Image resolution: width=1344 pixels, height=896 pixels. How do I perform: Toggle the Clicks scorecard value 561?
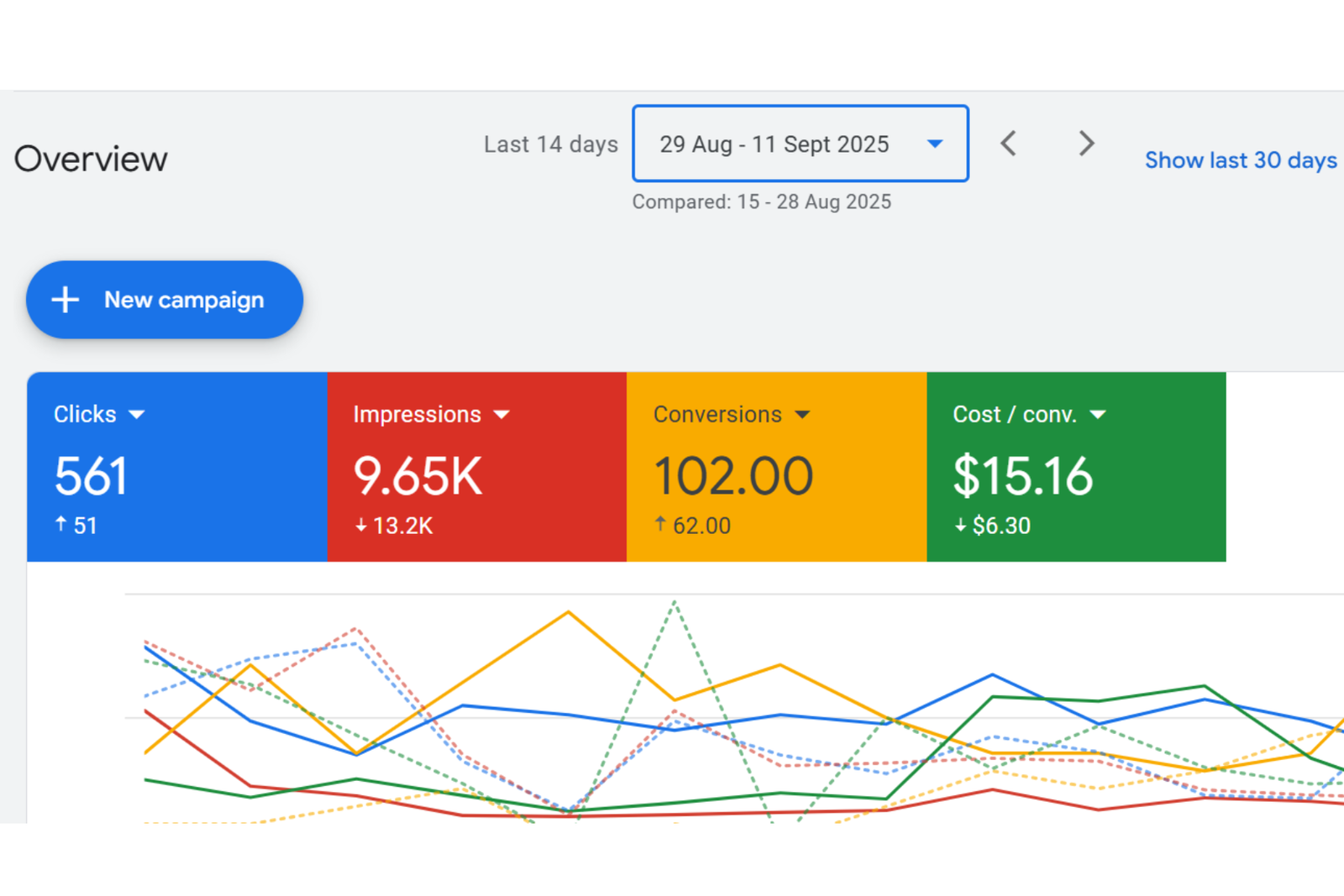coord(91,476)
